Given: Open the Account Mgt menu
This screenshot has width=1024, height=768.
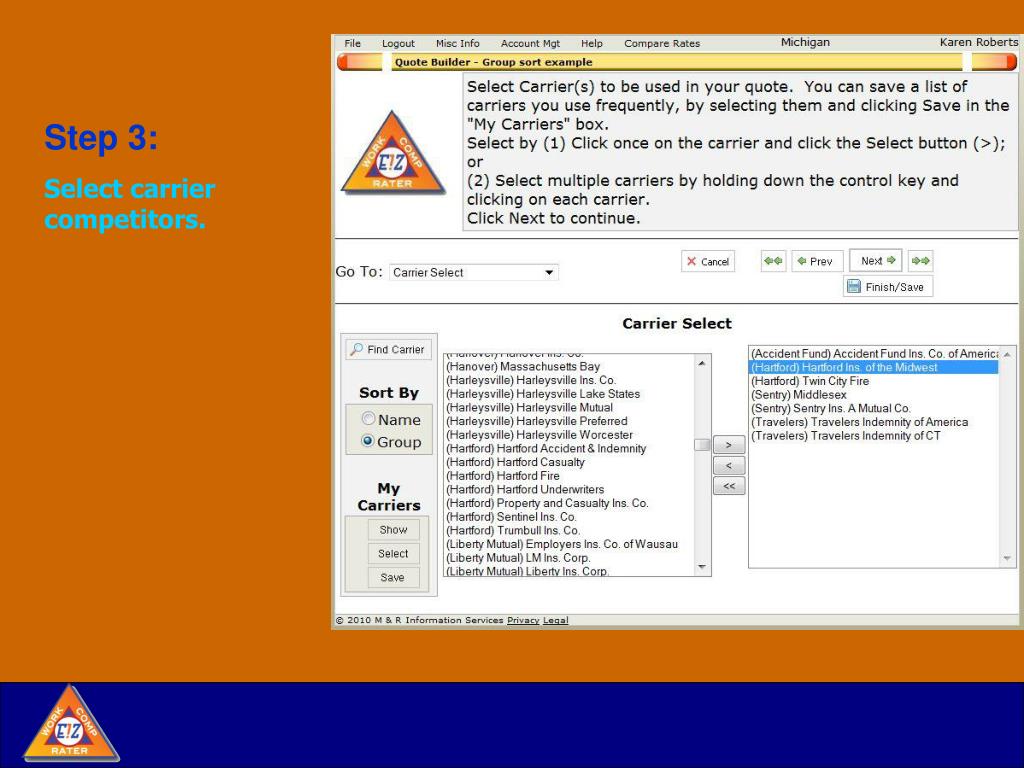Looking at the screenshot, I should (530, 43).
